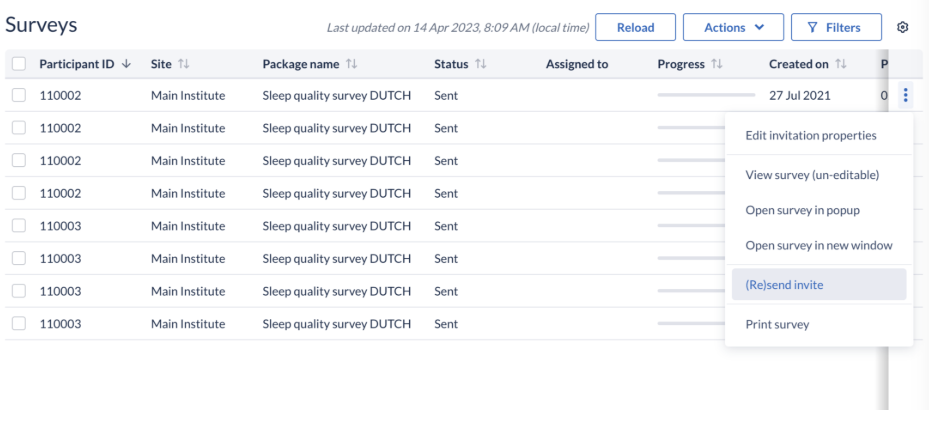Select Edit invitation properties
The width and height of the screenshot is (929, 440).
tap(811, 136)
